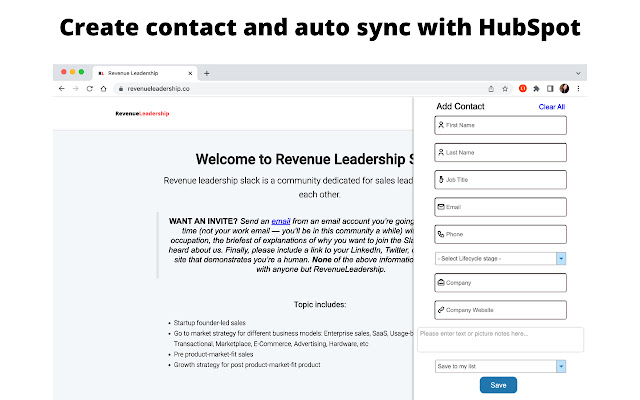Focus the Email field
This screenshot has width=640, height=400.
(500, 207)
